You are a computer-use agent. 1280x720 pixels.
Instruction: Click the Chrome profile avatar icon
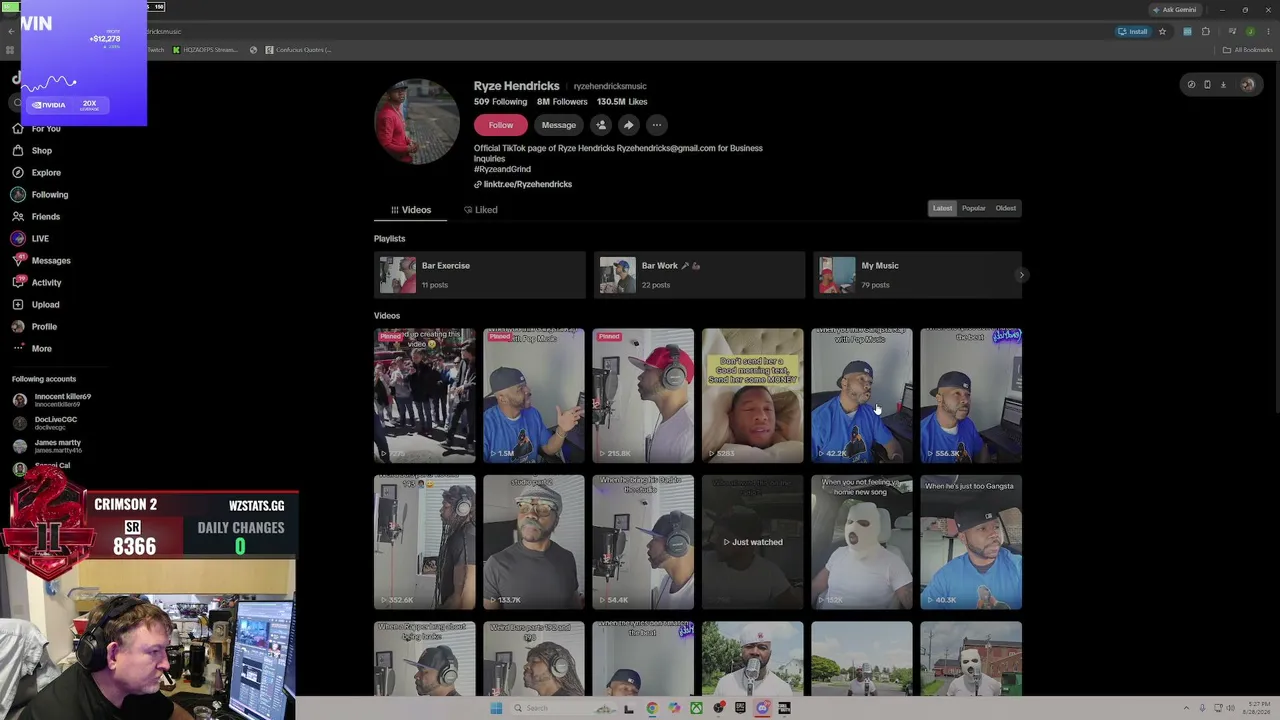click(x=1250, y=31)
